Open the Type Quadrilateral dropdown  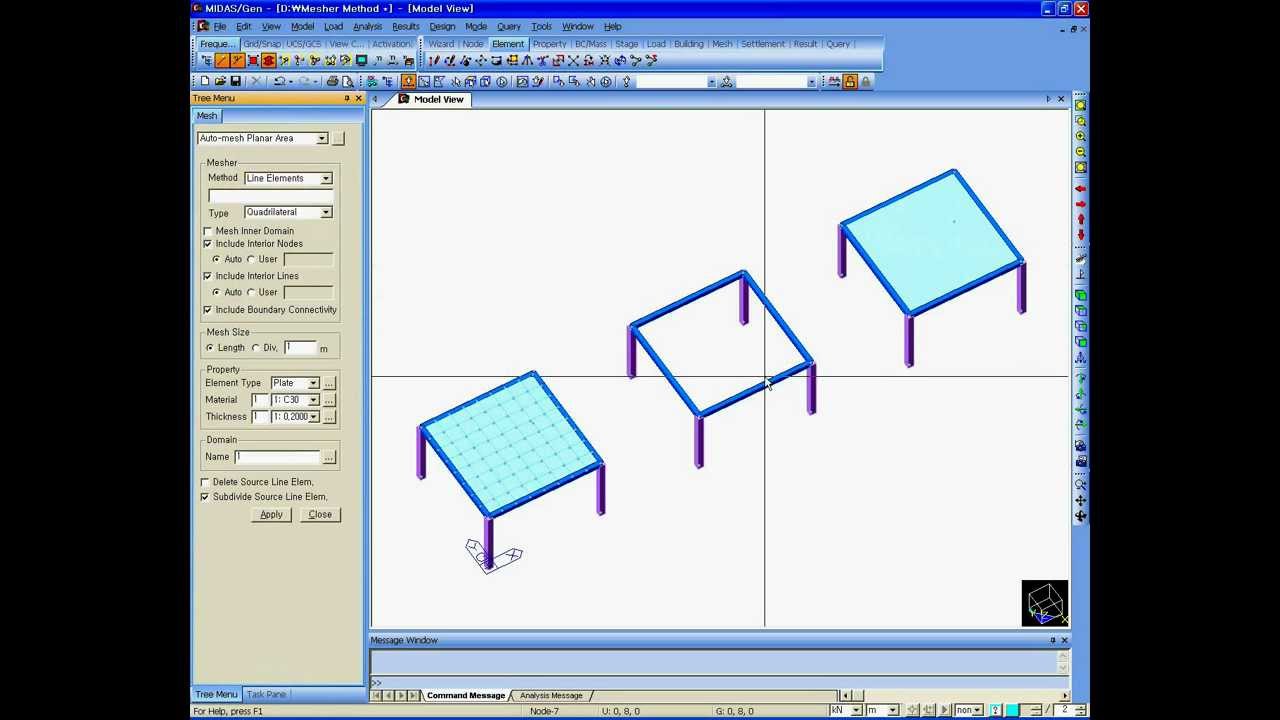click(326, 213)
